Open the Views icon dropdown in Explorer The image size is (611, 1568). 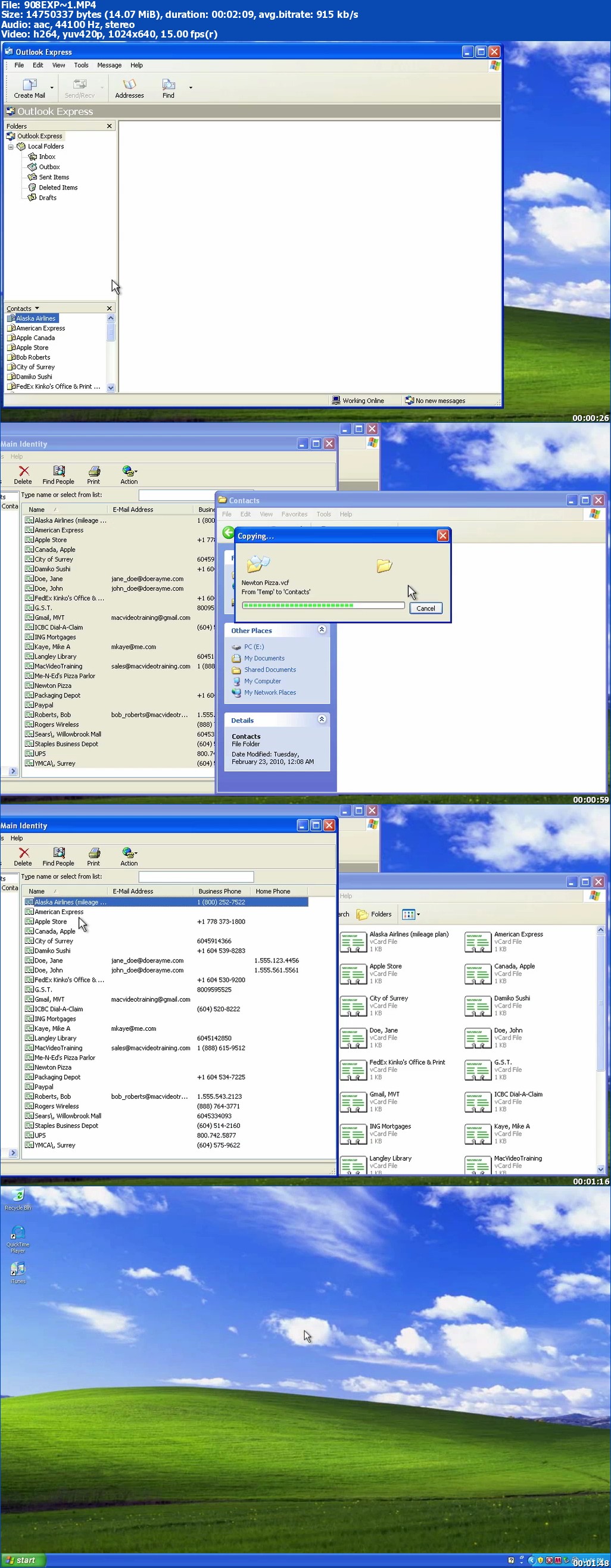[411, 914]
